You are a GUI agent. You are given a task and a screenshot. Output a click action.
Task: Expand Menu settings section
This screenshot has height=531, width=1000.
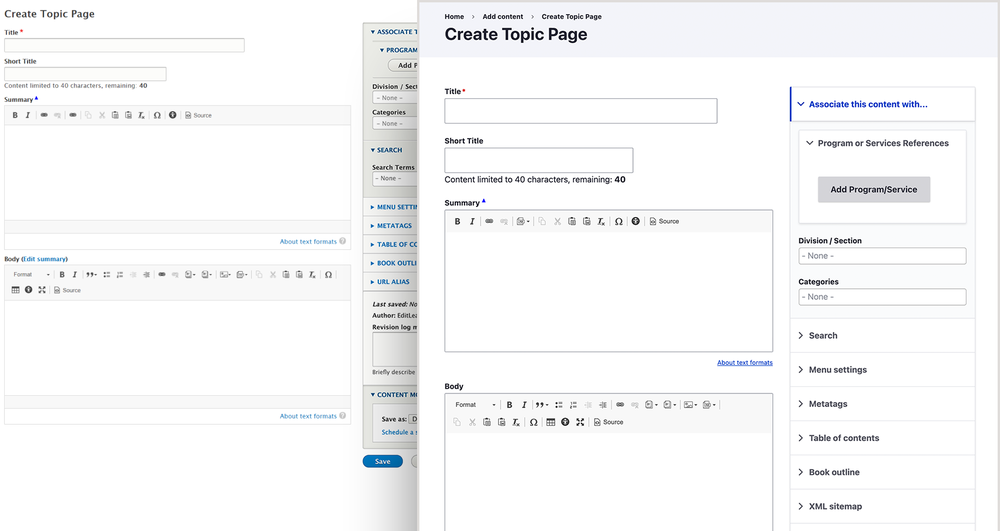tap(883, 370)
